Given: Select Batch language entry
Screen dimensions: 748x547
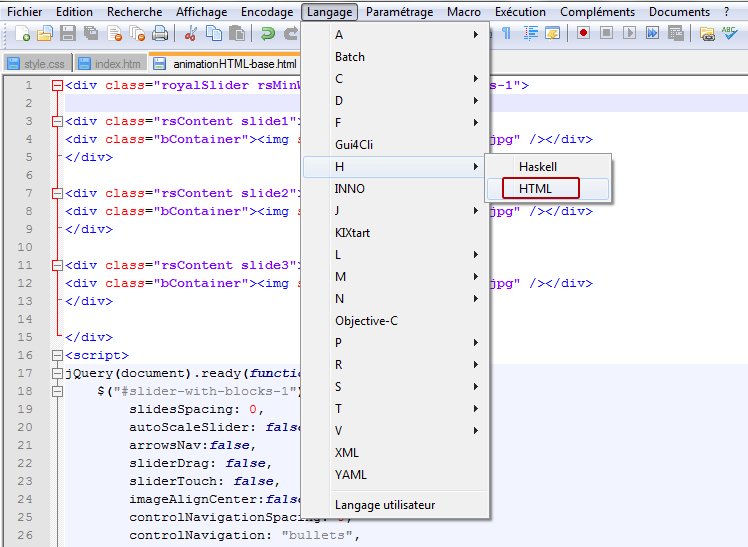Looking at the screenshot, I should 395,57.
